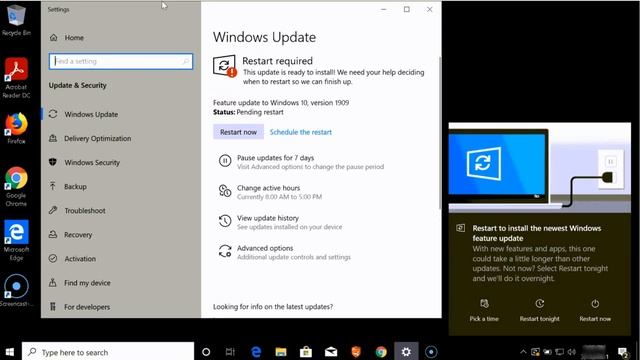Open Recycle Bin desktop icon
Screen dimensions: 640x360
click(x=16, y=19)
